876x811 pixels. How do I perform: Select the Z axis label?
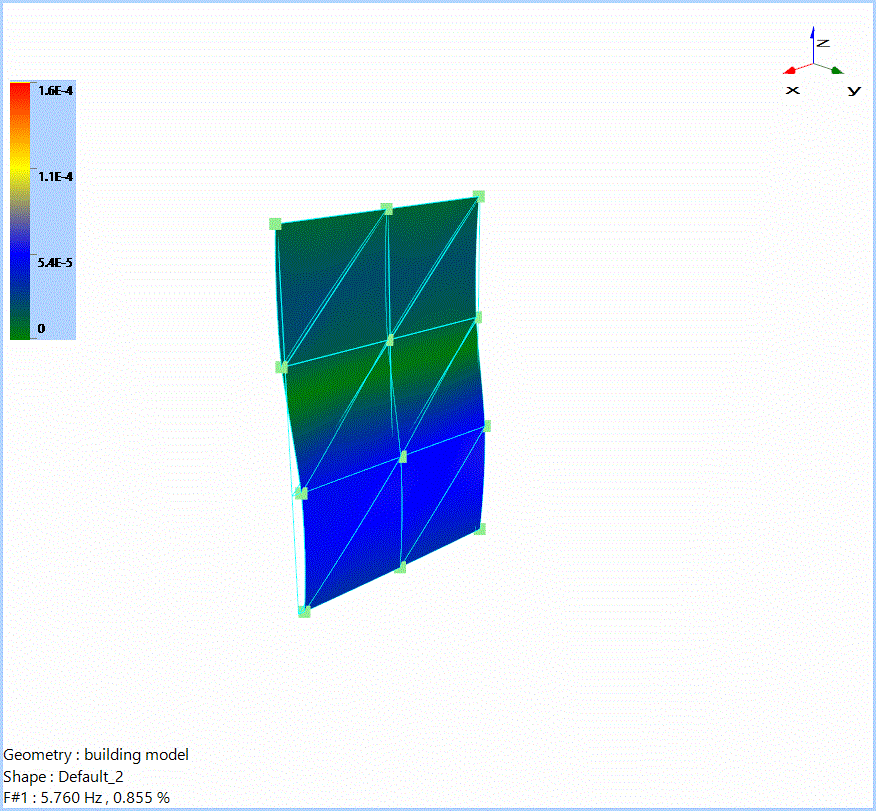click(822, 43)
